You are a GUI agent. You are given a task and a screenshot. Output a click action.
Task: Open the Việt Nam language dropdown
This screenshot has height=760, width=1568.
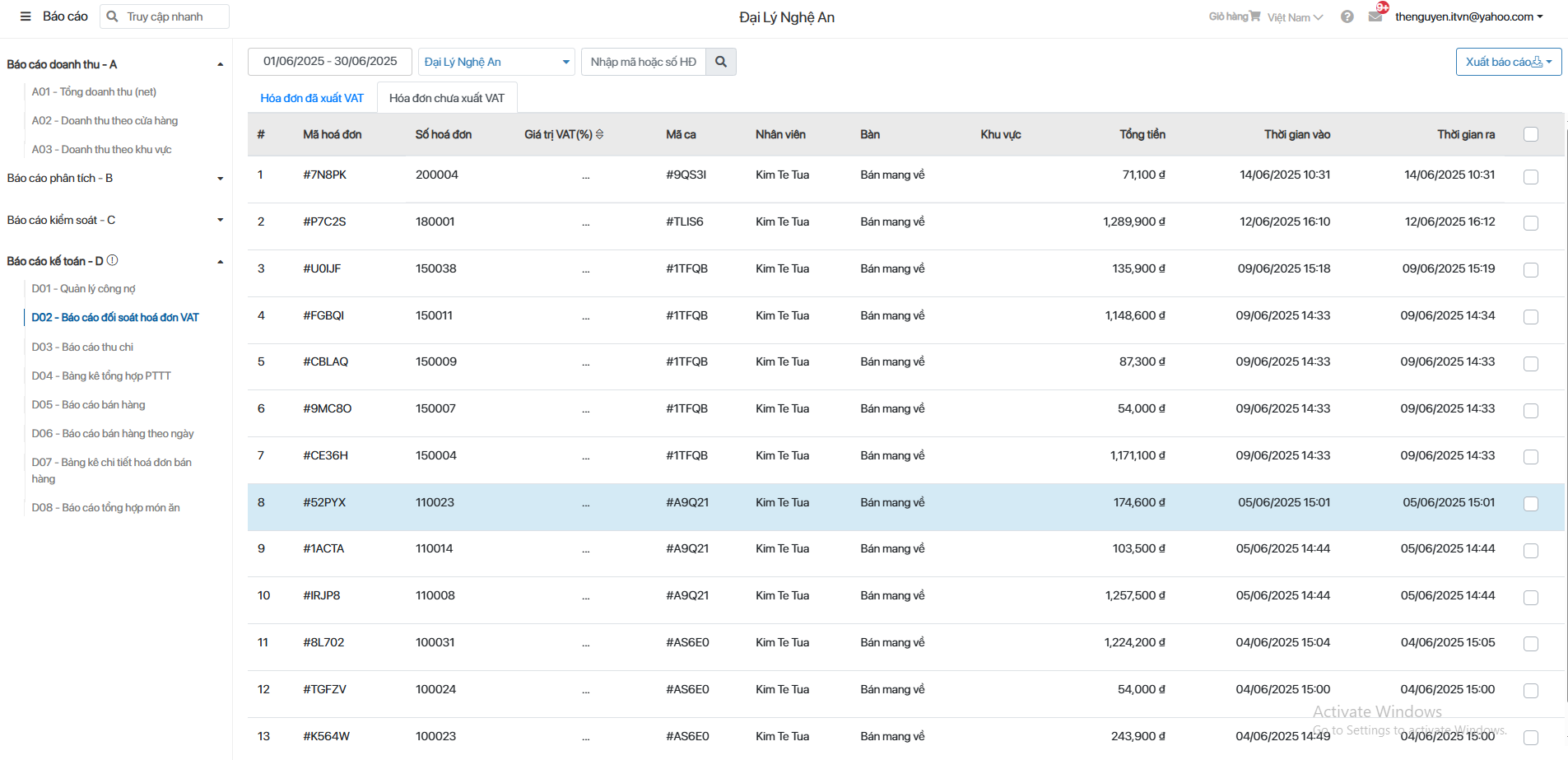tap(1295, 17)
